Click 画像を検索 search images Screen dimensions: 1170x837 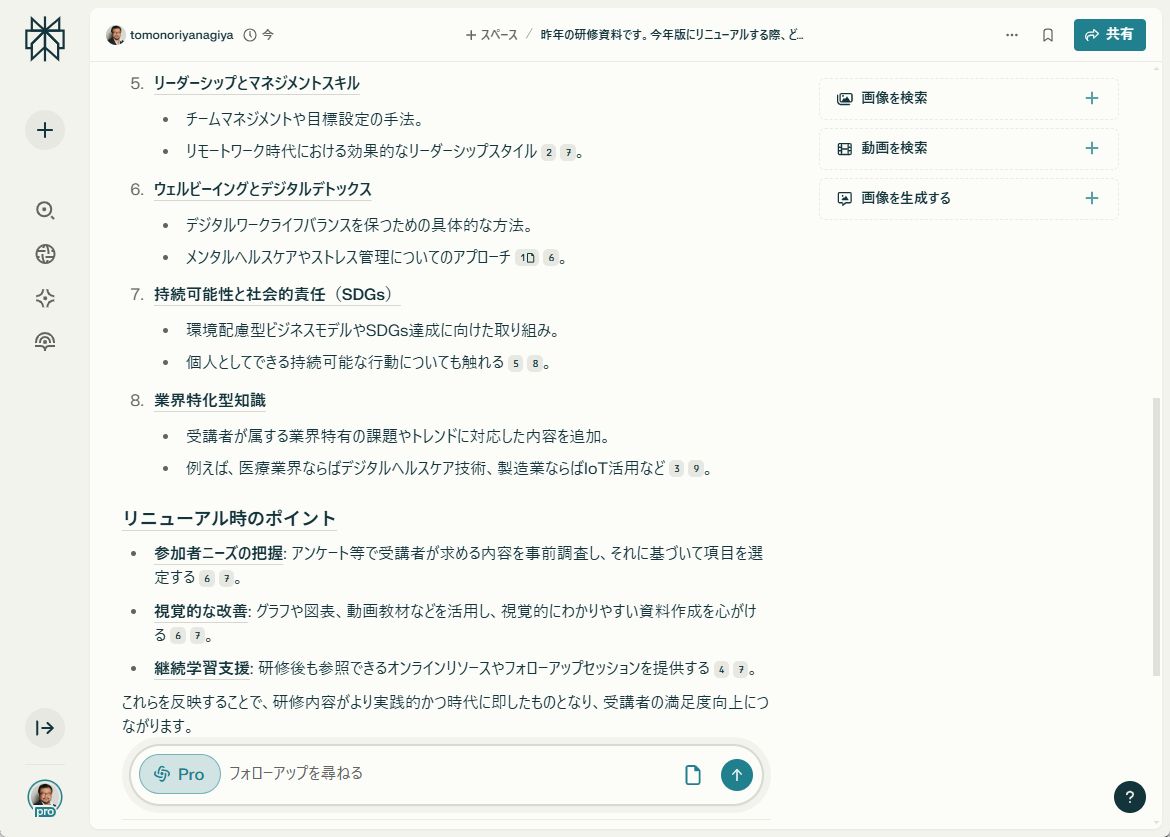pyautogui.click(x=969, y=98)
